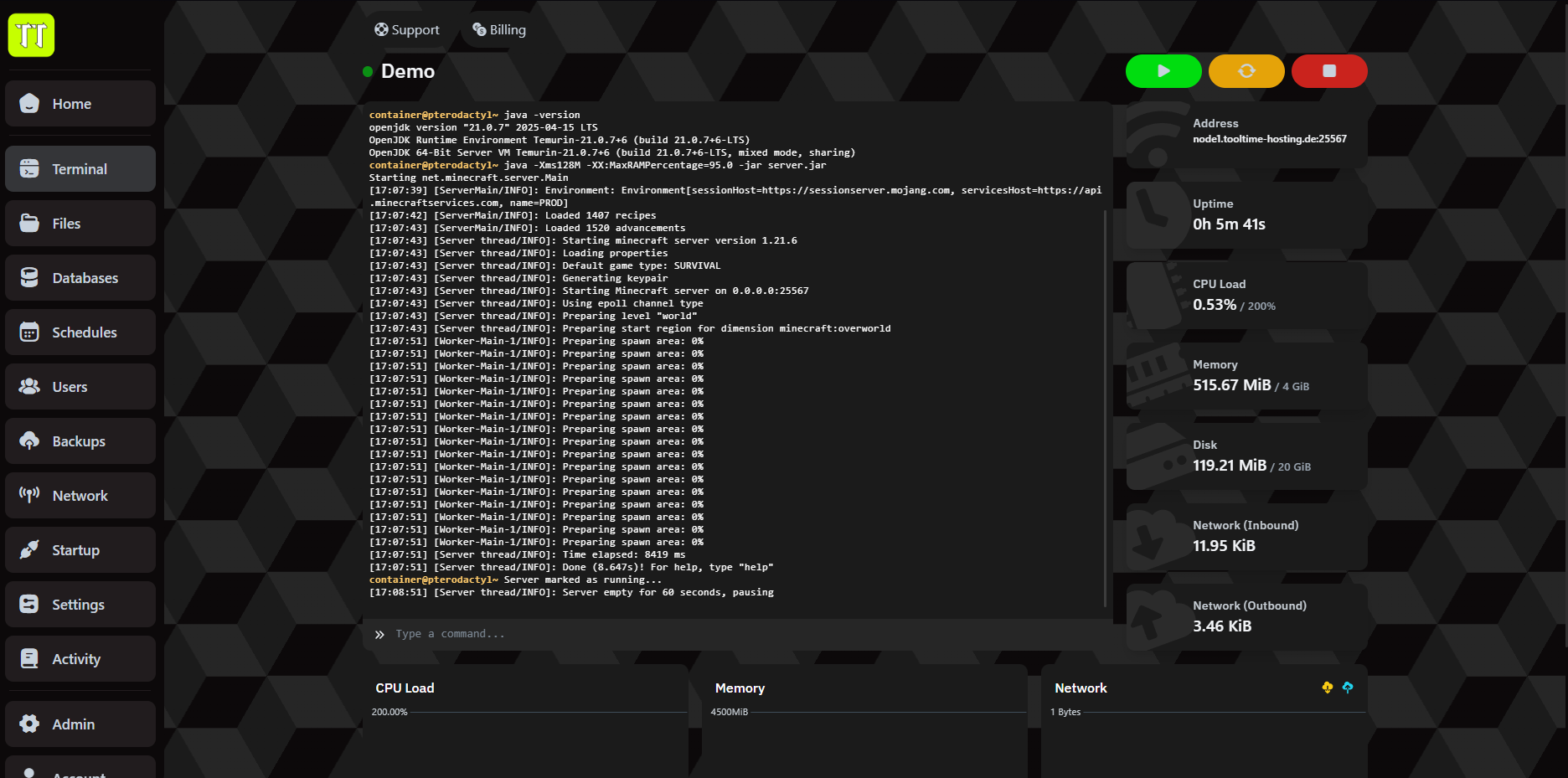1568x778 pixels.
Task: Click the Backups cloud icon
Action: tap(29, 441)
